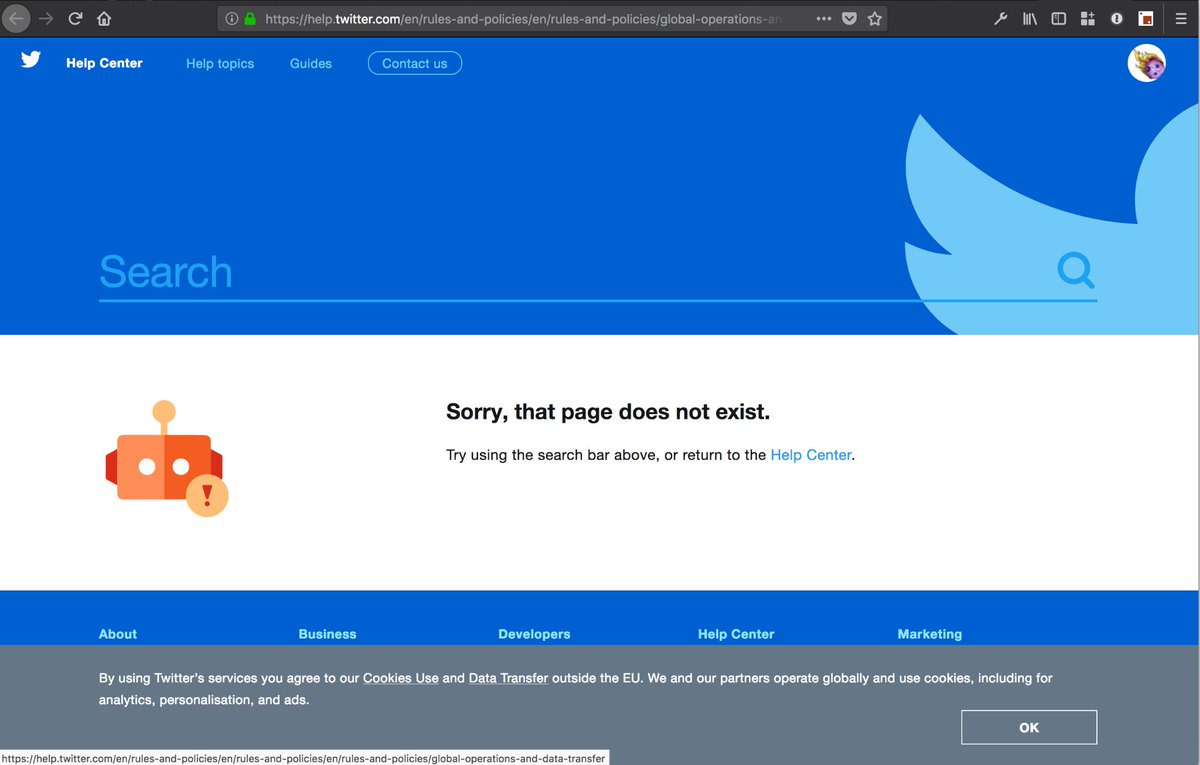
Task: Open the hamburger menu
Action: point(1181,18)
